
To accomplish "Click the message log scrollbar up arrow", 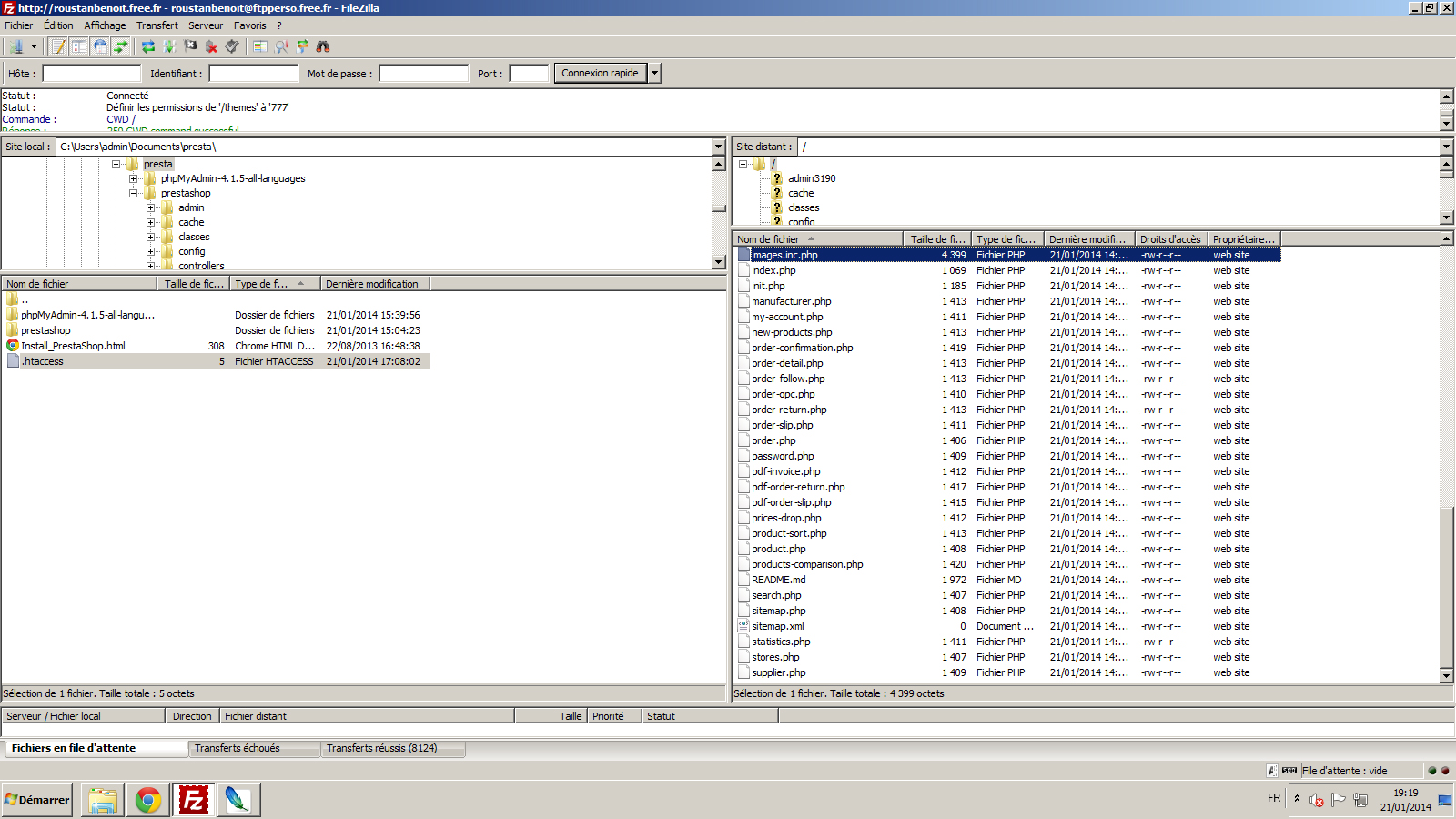I will point(1447,96).
